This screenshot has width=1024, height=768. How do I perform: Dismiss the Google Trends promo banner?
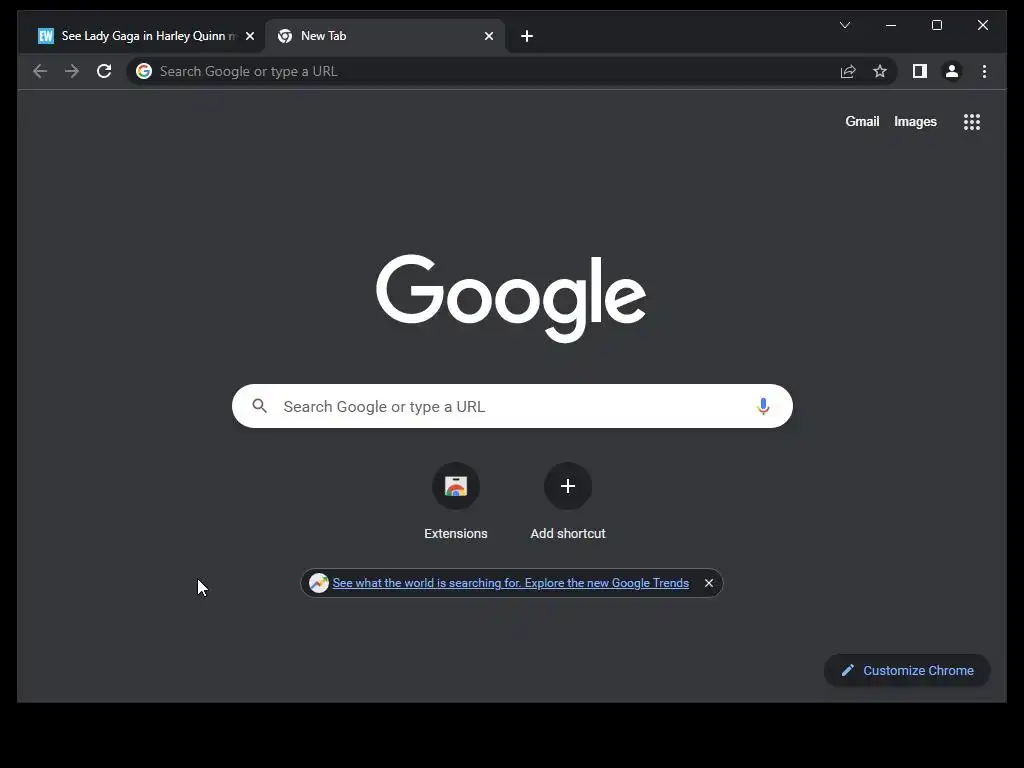coord(709,583)
